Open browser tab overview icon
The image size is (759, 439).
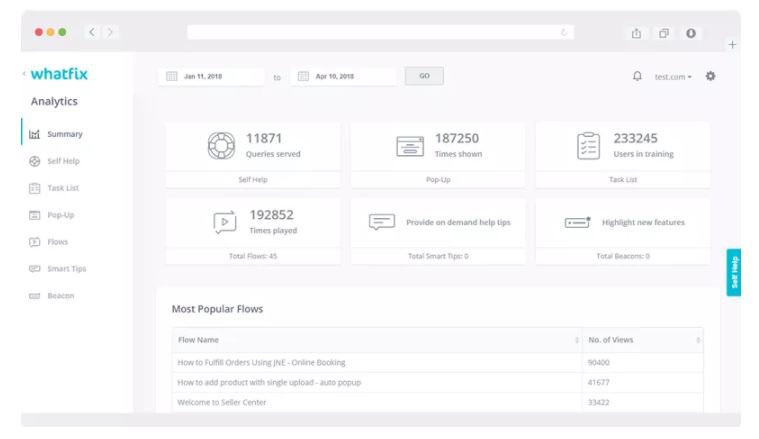(664, 33)
